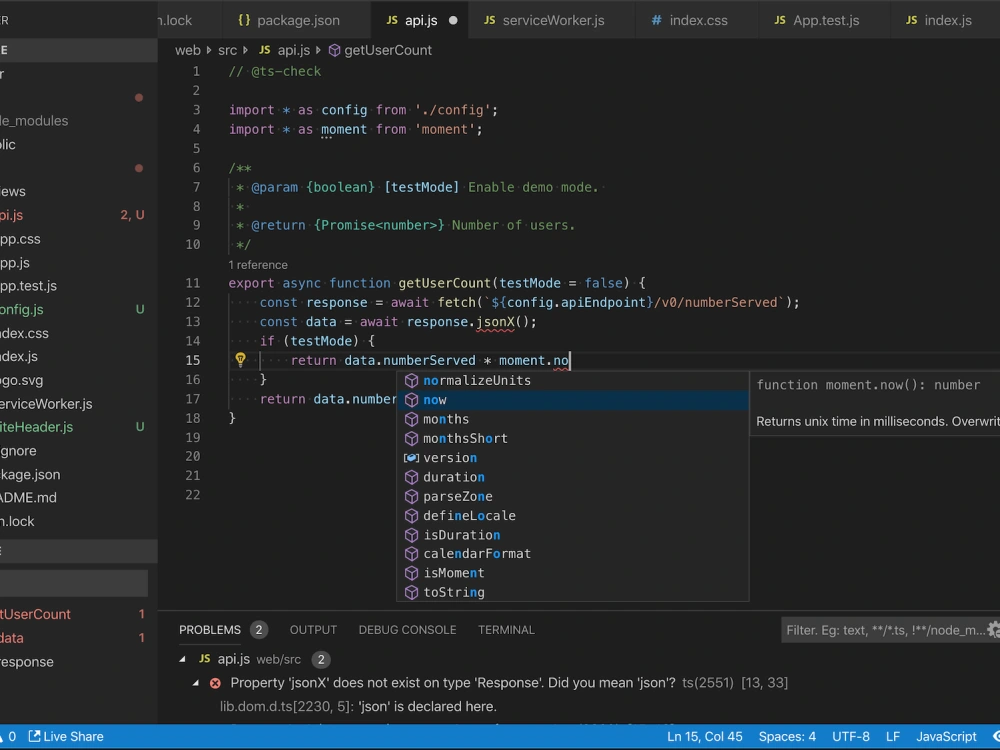
Task: Select calendarFormat suggestion
Action: point(572,554)
